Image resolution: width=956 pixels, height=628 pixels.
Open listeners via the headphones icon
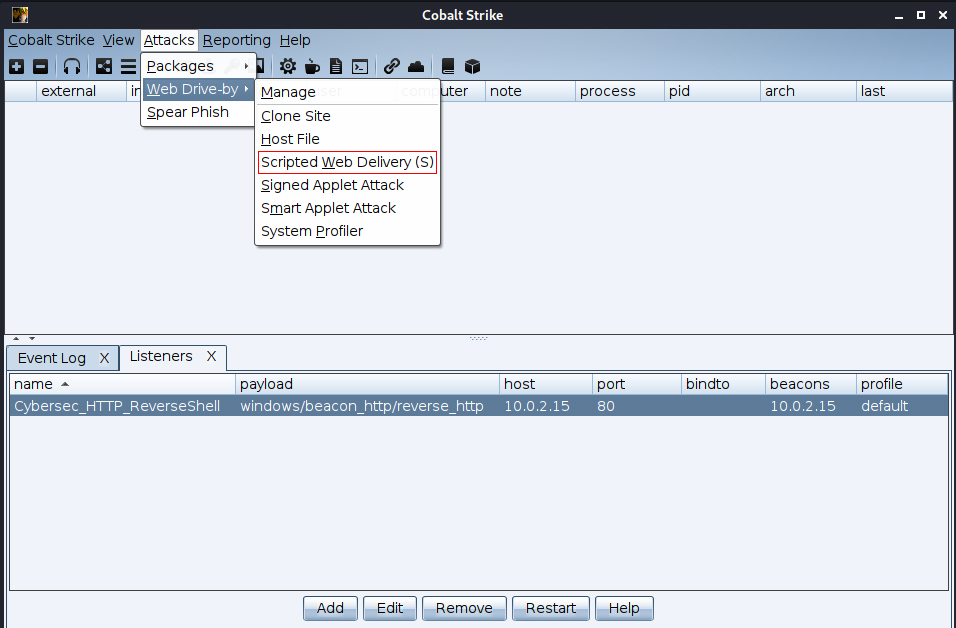coord(72,67)
